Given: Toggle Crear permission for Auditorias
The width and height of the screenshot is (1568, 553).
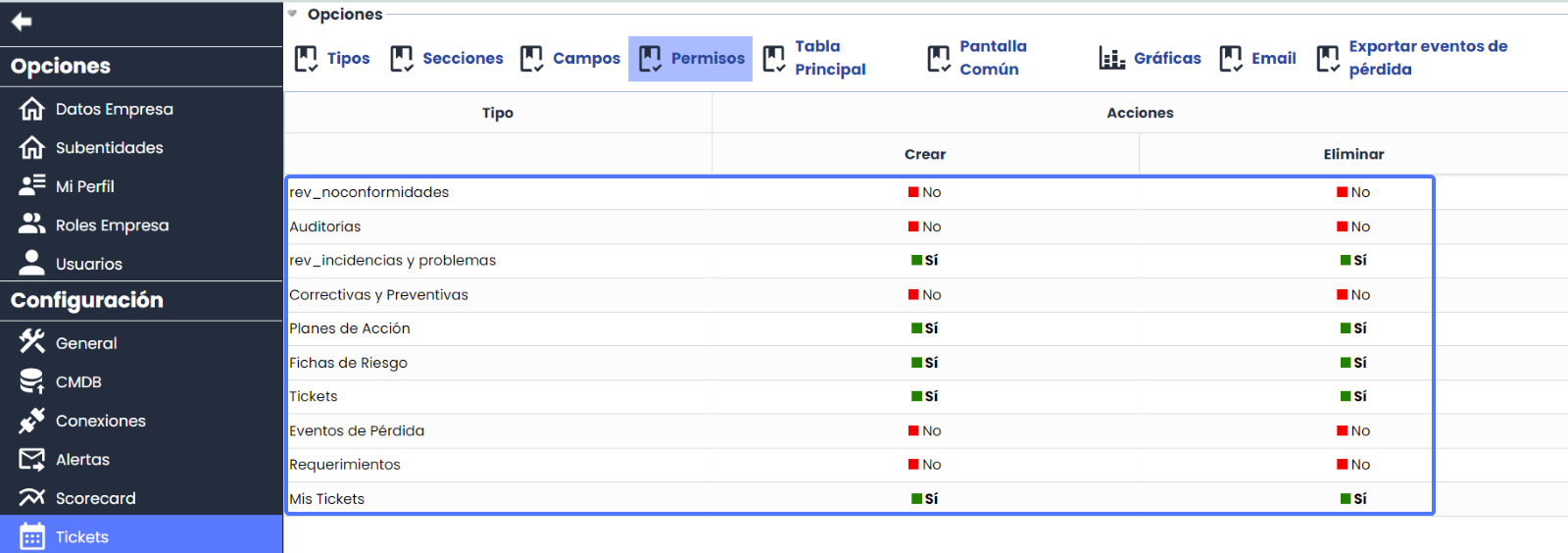Looking at the screenshot, I should [924, 226].
